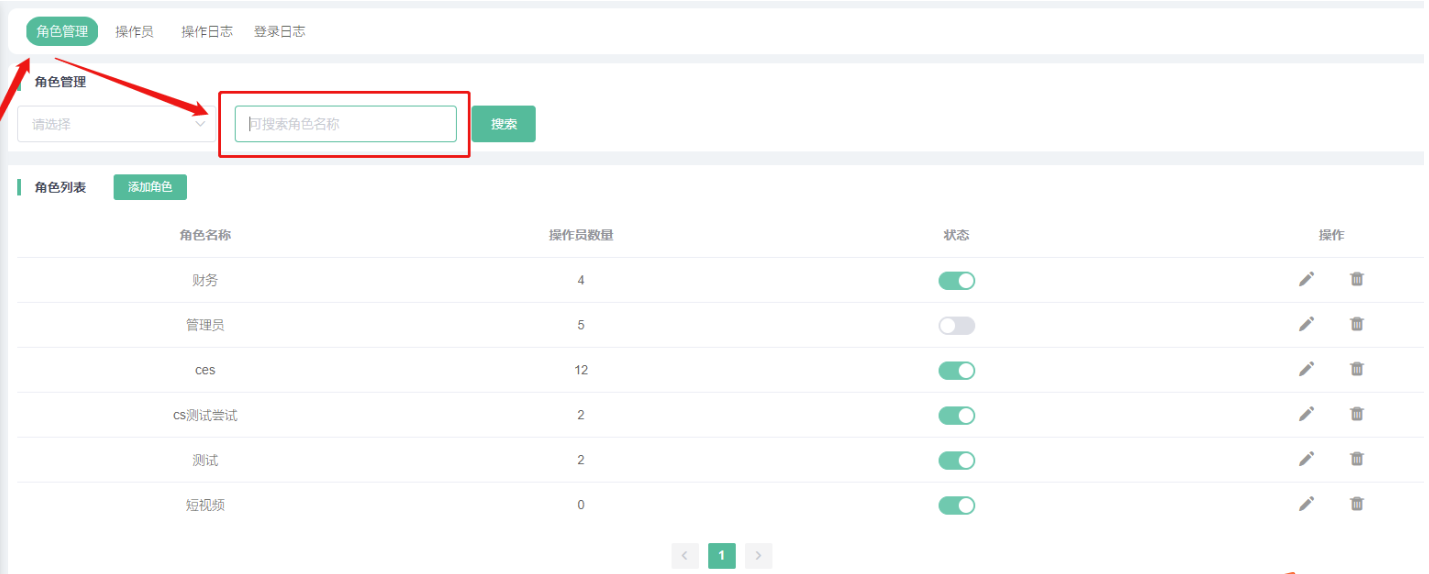Click the 添加角色 button
Screen dimensions: 1429x574
tap(150, 187)
